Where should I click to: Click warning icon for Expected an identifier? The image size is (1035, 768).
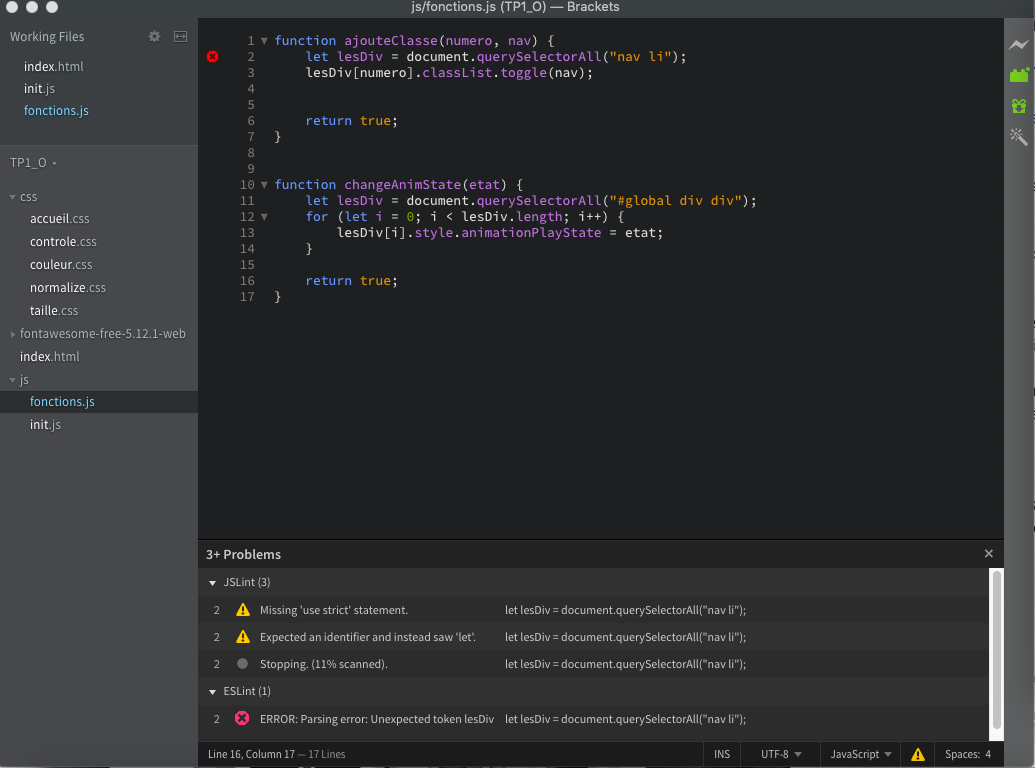point(243,637)
